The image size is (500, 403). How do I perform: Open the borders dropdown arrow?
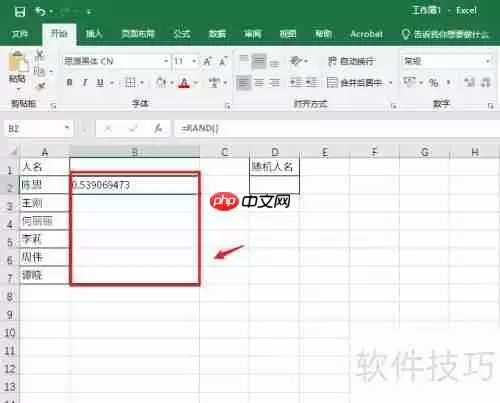pyautogui.click(x=142, y=83)
